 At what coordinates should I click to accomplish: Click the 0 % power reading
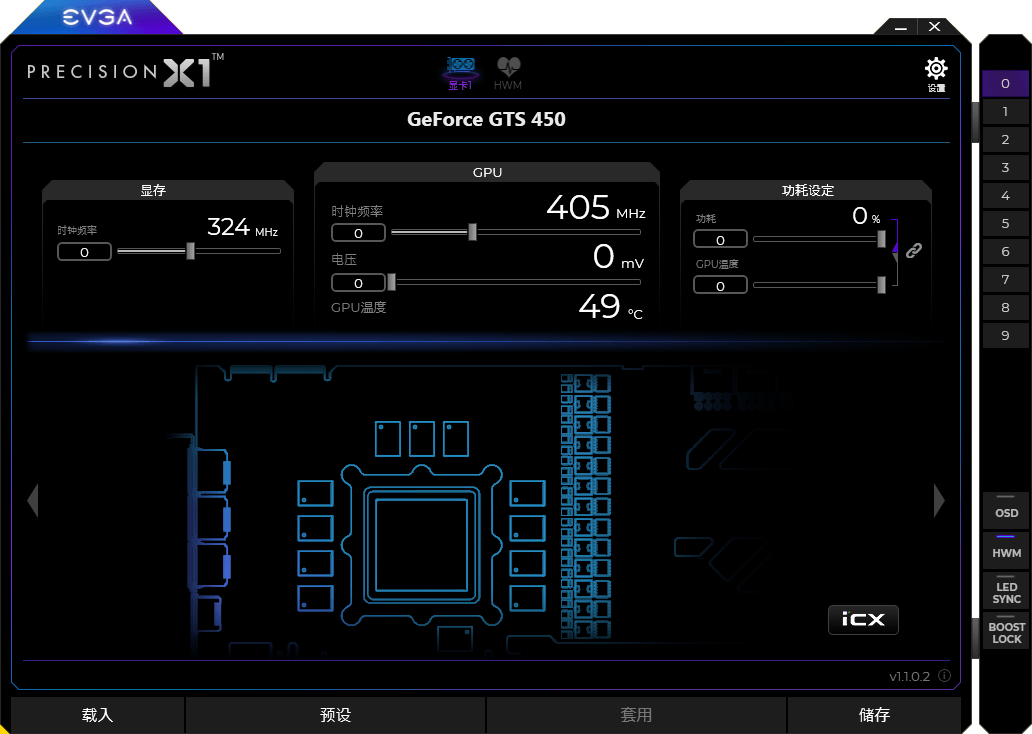[x=865, y=216]
